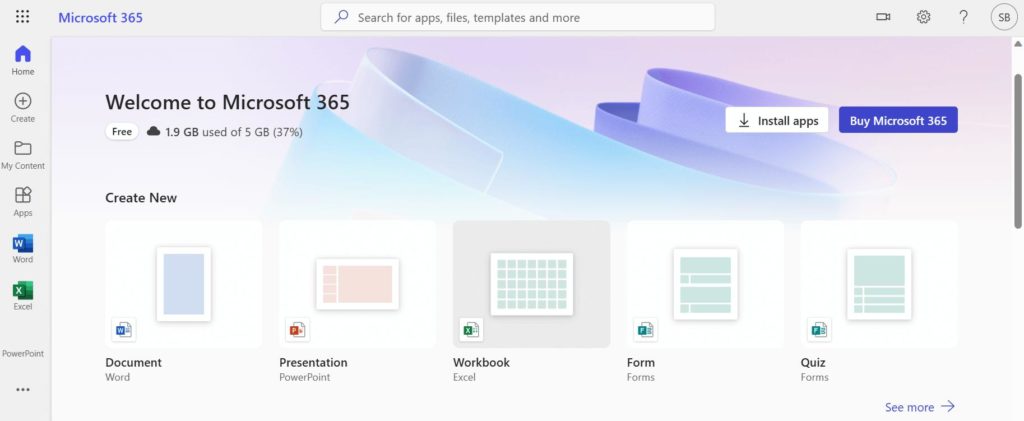The image size is (1024, 421).
Task: Click the vertical scrollbar thumb
Action: click(1017, 151)
